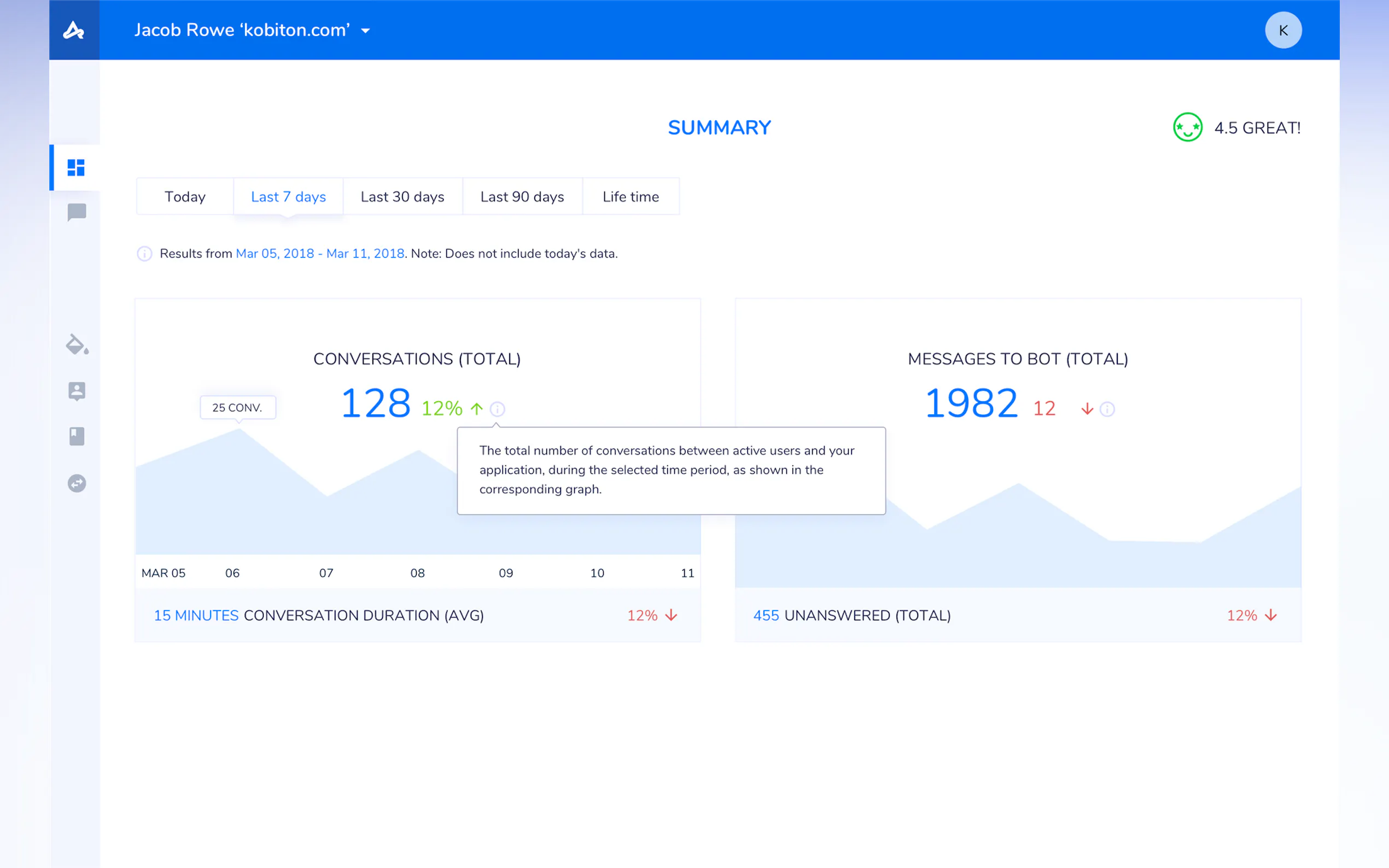The image size is (1389, 868).
Task: Open the contact card sidebar icon
Action: coord(77,391)
